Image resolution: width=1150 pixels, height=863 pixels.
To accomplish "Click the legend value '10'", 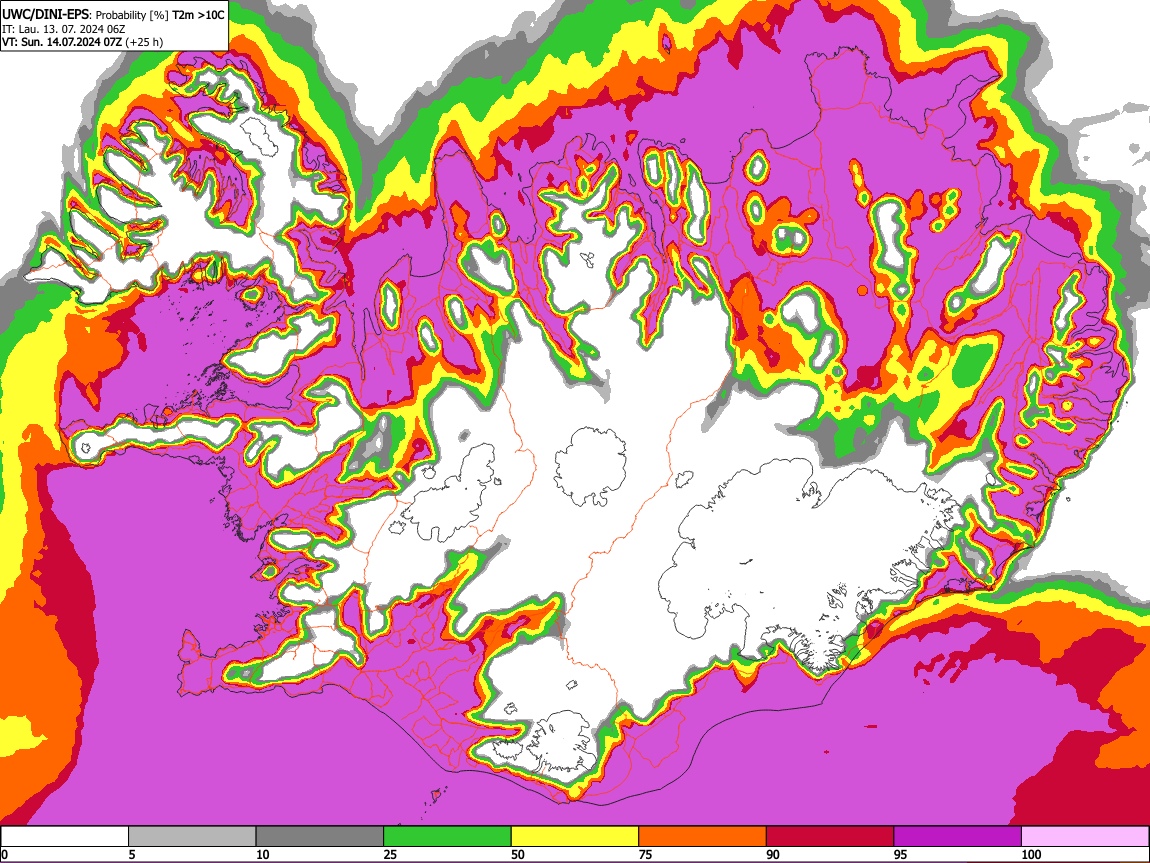I will [x=263, y=854].
